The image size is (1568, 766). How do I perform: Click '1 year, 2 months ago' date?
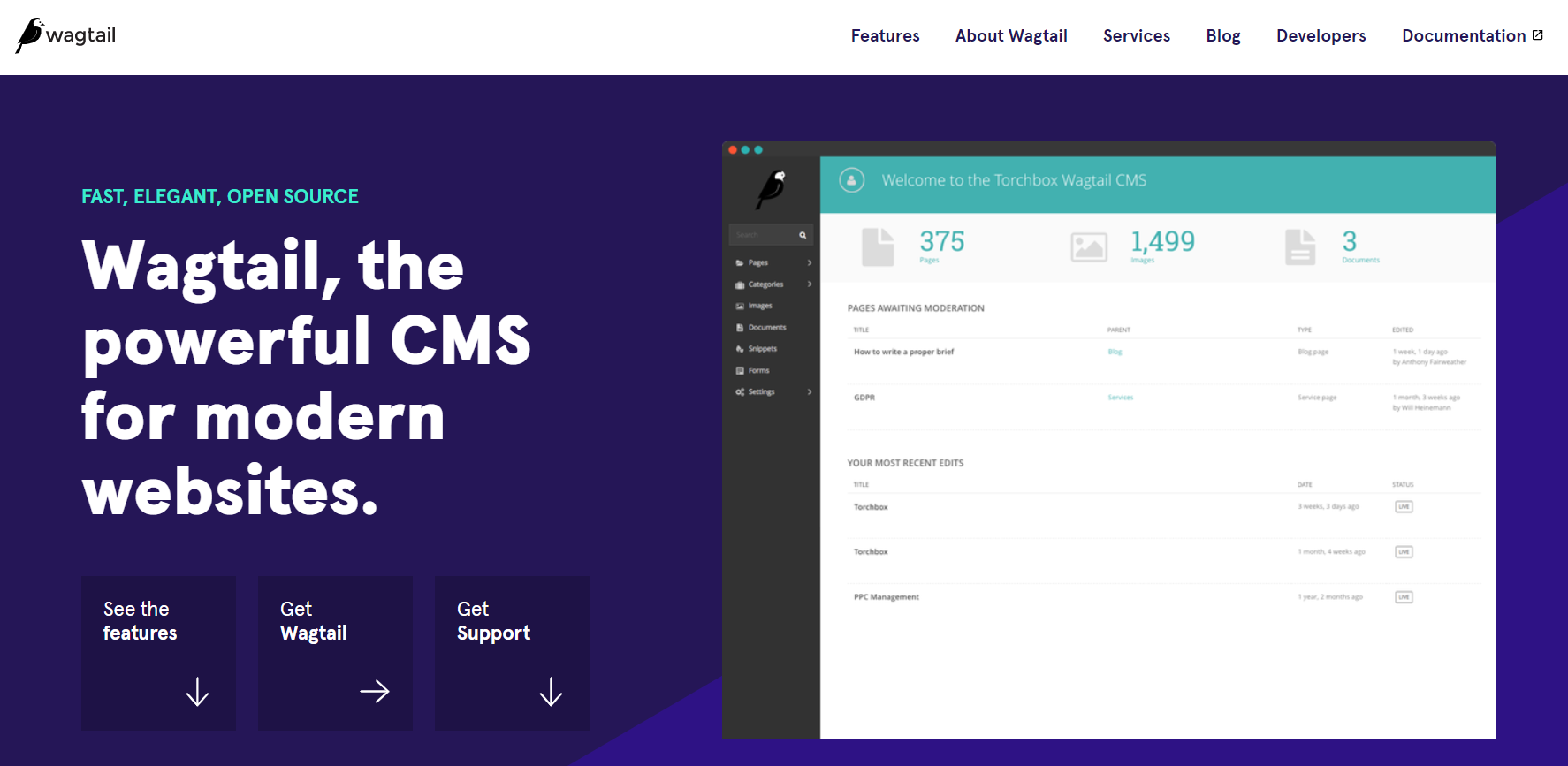pos(1330,597)
